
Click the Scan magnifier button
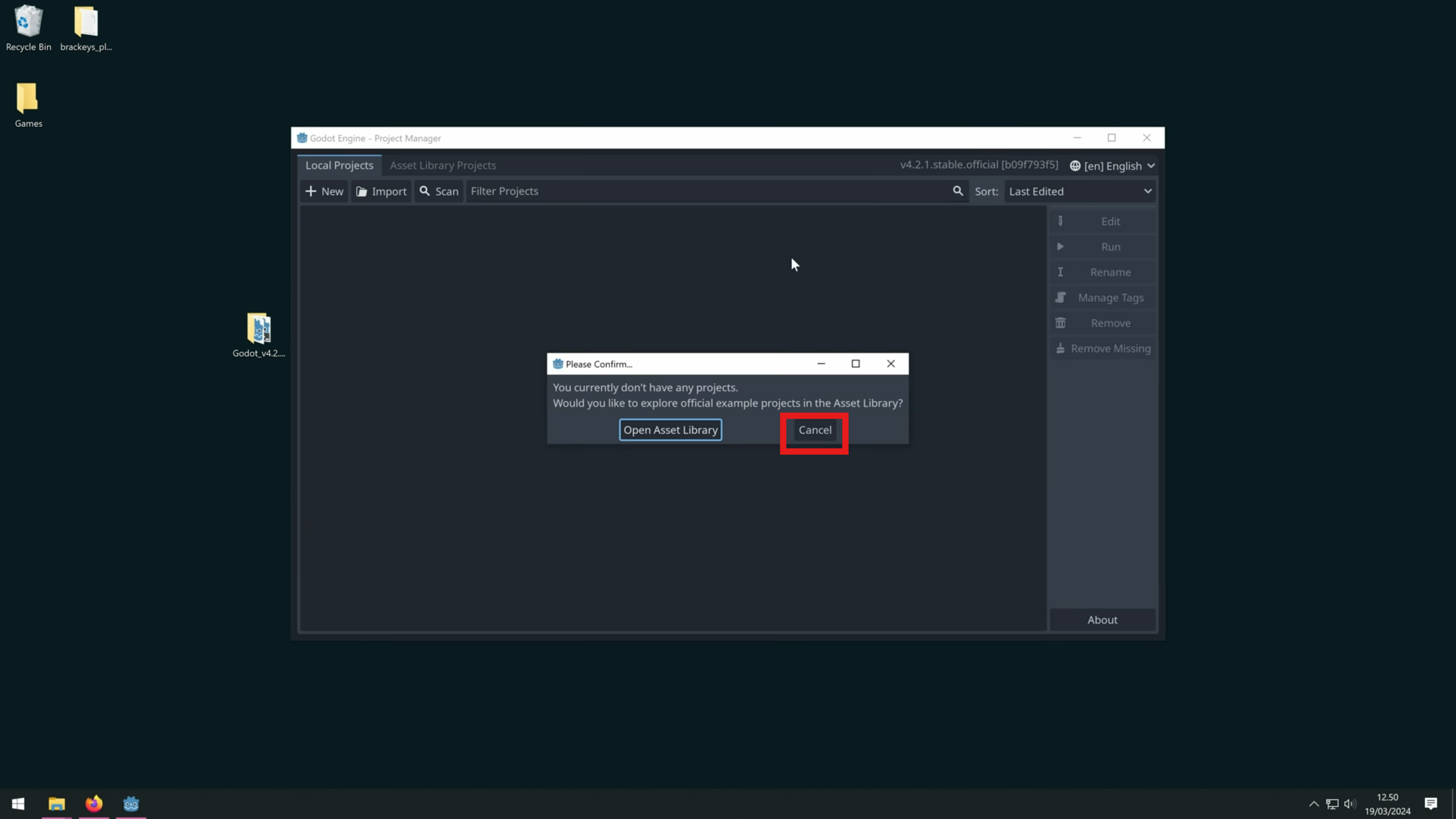point(439,191)
